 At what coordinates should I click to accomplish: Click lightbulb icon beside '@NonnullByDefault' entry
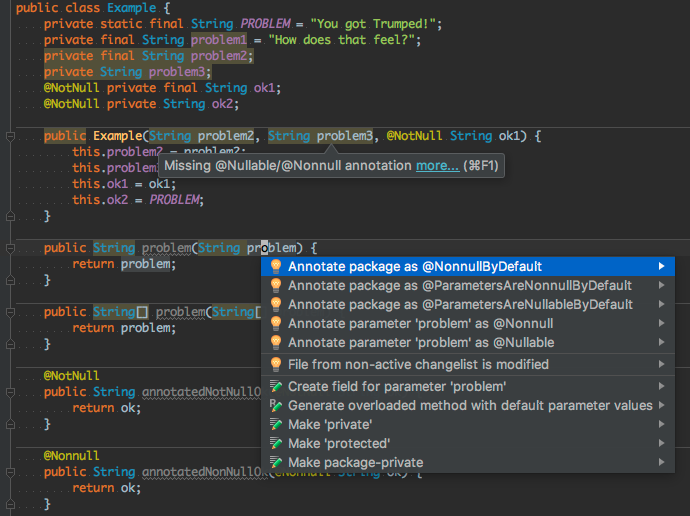tap(276, 266)
